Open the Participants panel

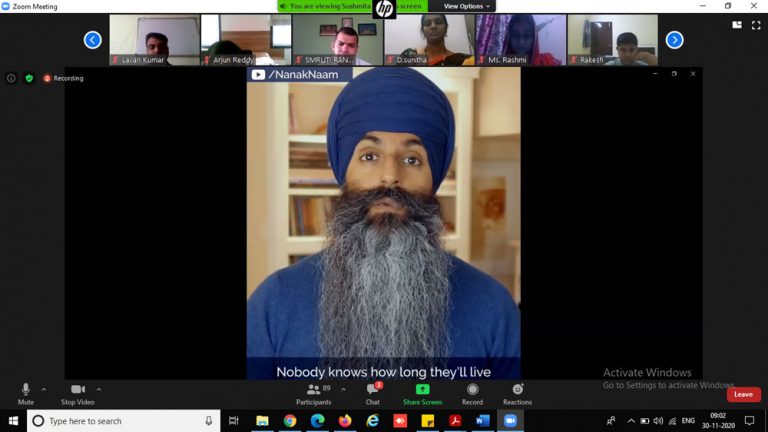[x=313, y=394]
